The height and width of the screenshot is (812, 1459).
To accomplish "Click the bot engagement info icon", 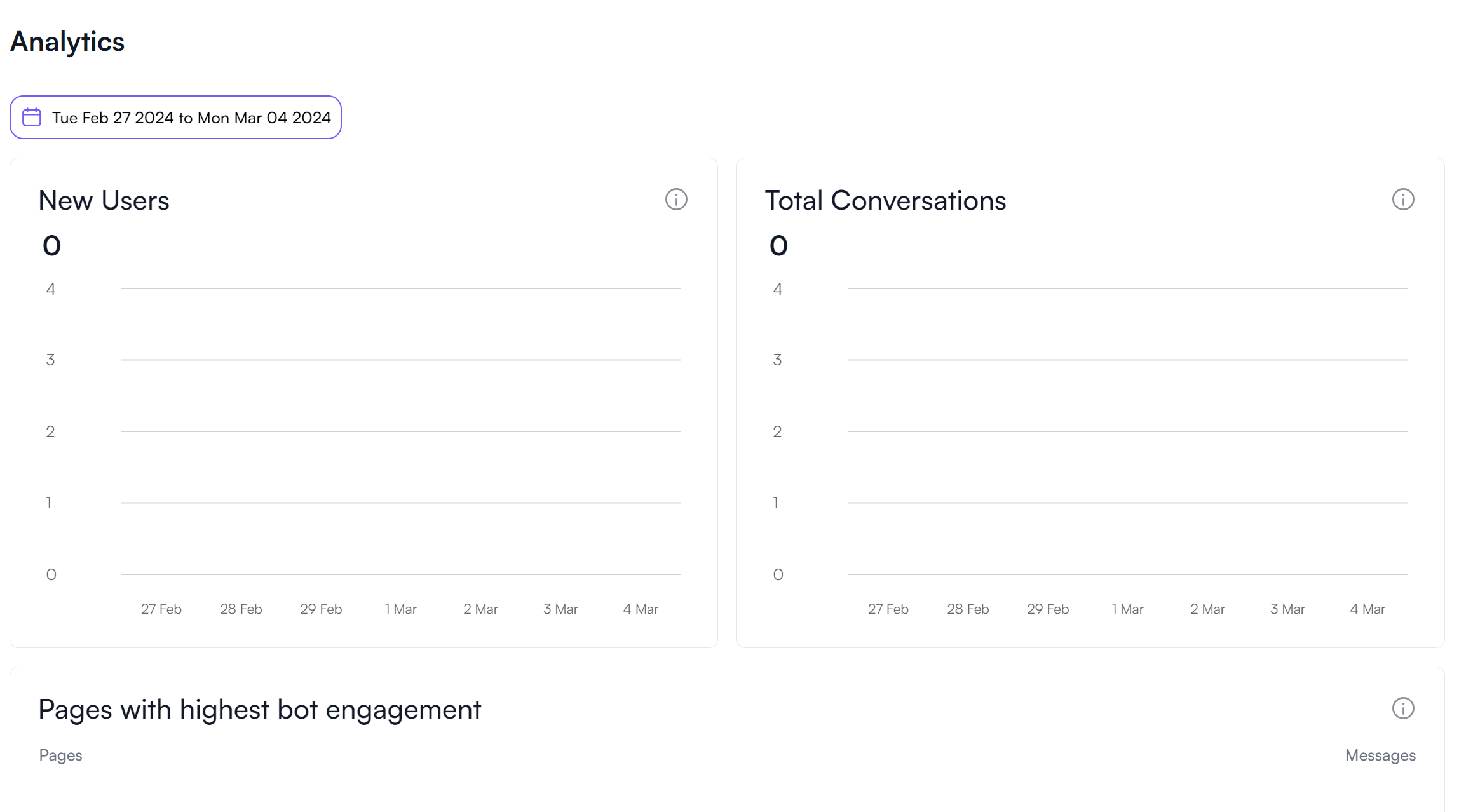I will click(1403, 708).
